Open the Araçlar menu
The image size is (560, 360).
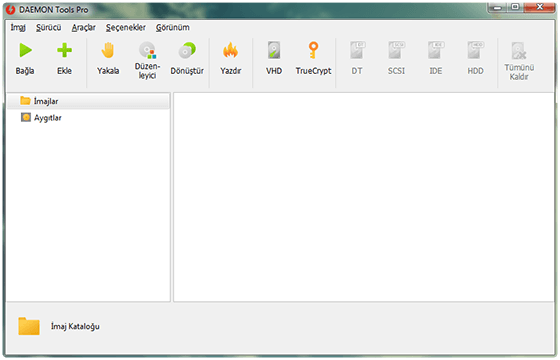[x=84, y=28]
